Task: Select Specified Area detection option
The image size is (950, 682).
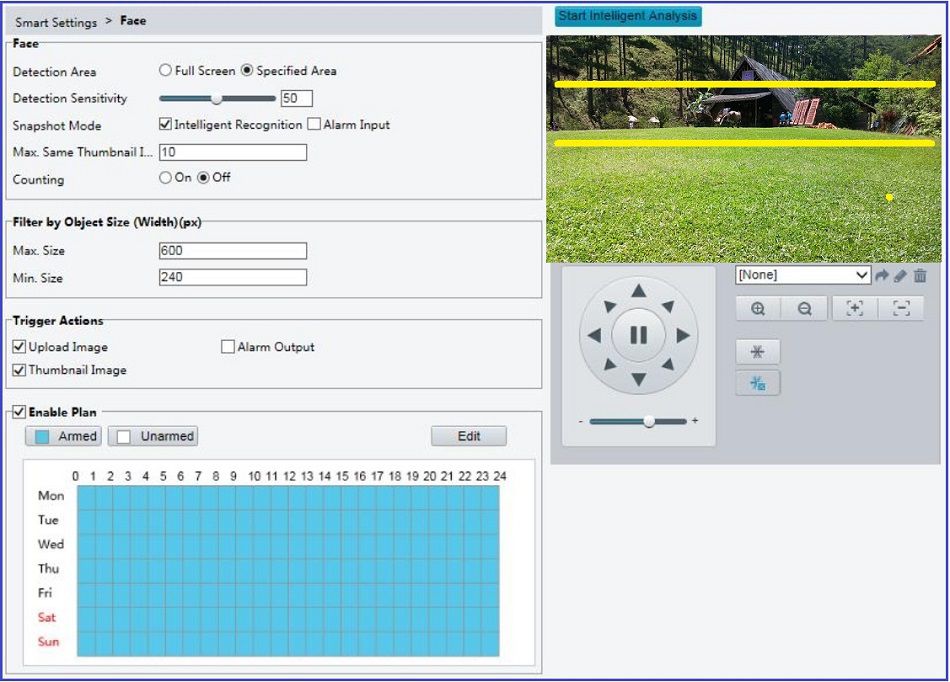Action: tap(247, 70)
